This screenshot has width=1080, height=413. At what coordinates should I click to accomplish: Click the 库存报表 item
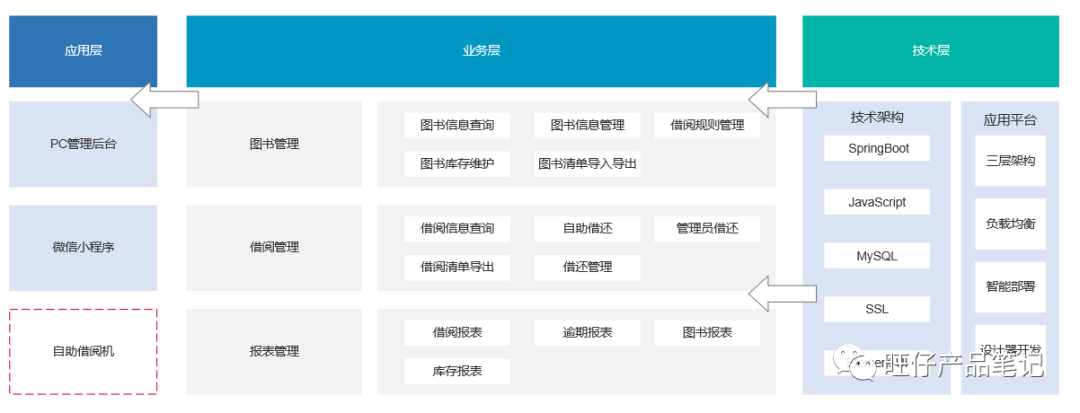[457, 371]
